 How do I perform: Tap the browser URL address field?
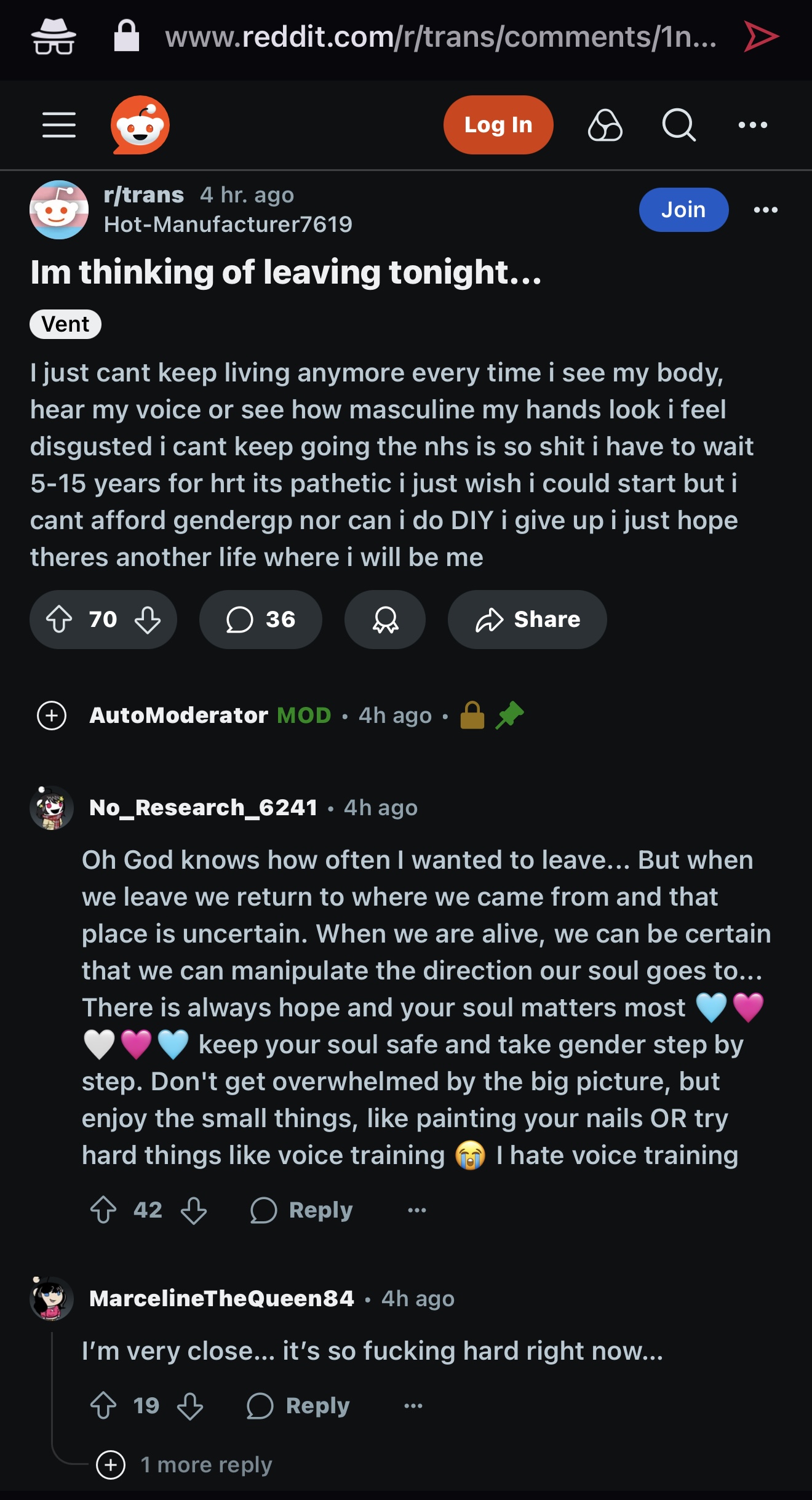click(440, 37)
